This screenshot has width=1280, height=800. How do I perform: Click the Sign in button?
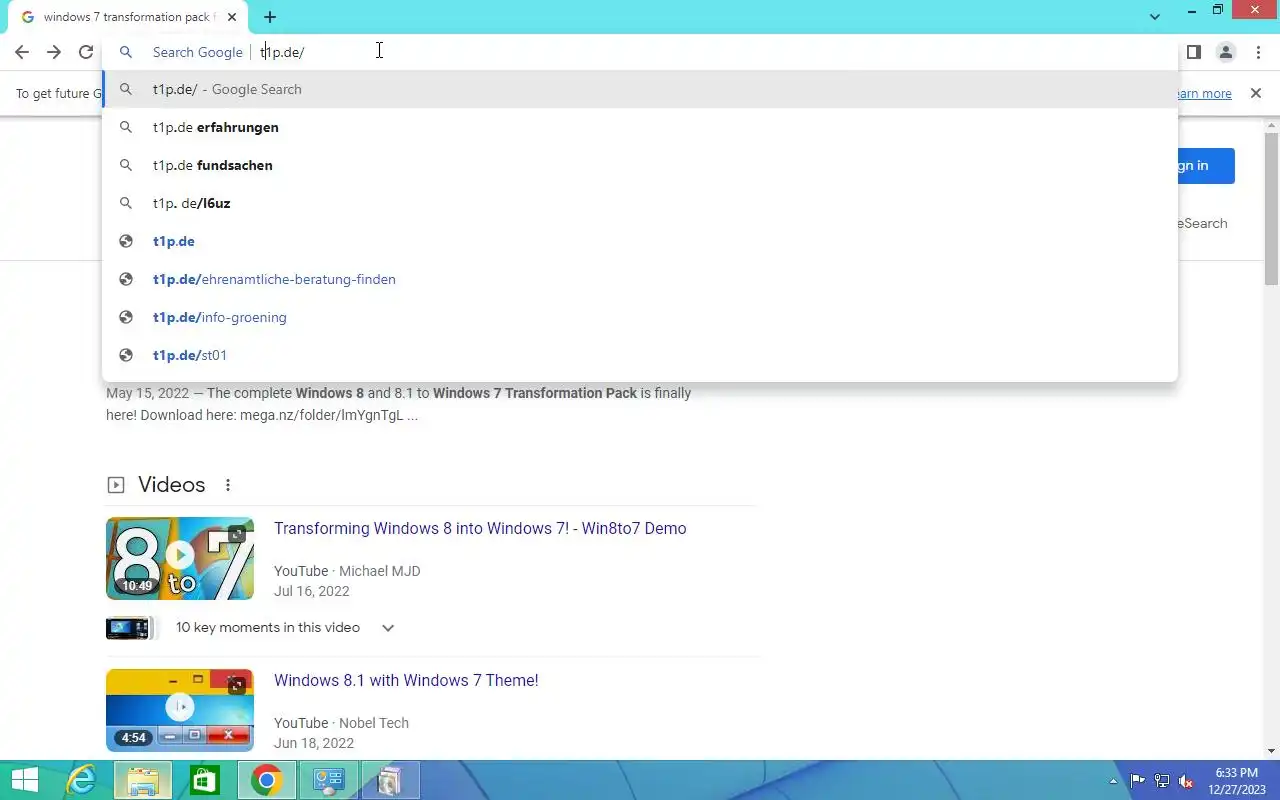click(x=1206, y=166)
